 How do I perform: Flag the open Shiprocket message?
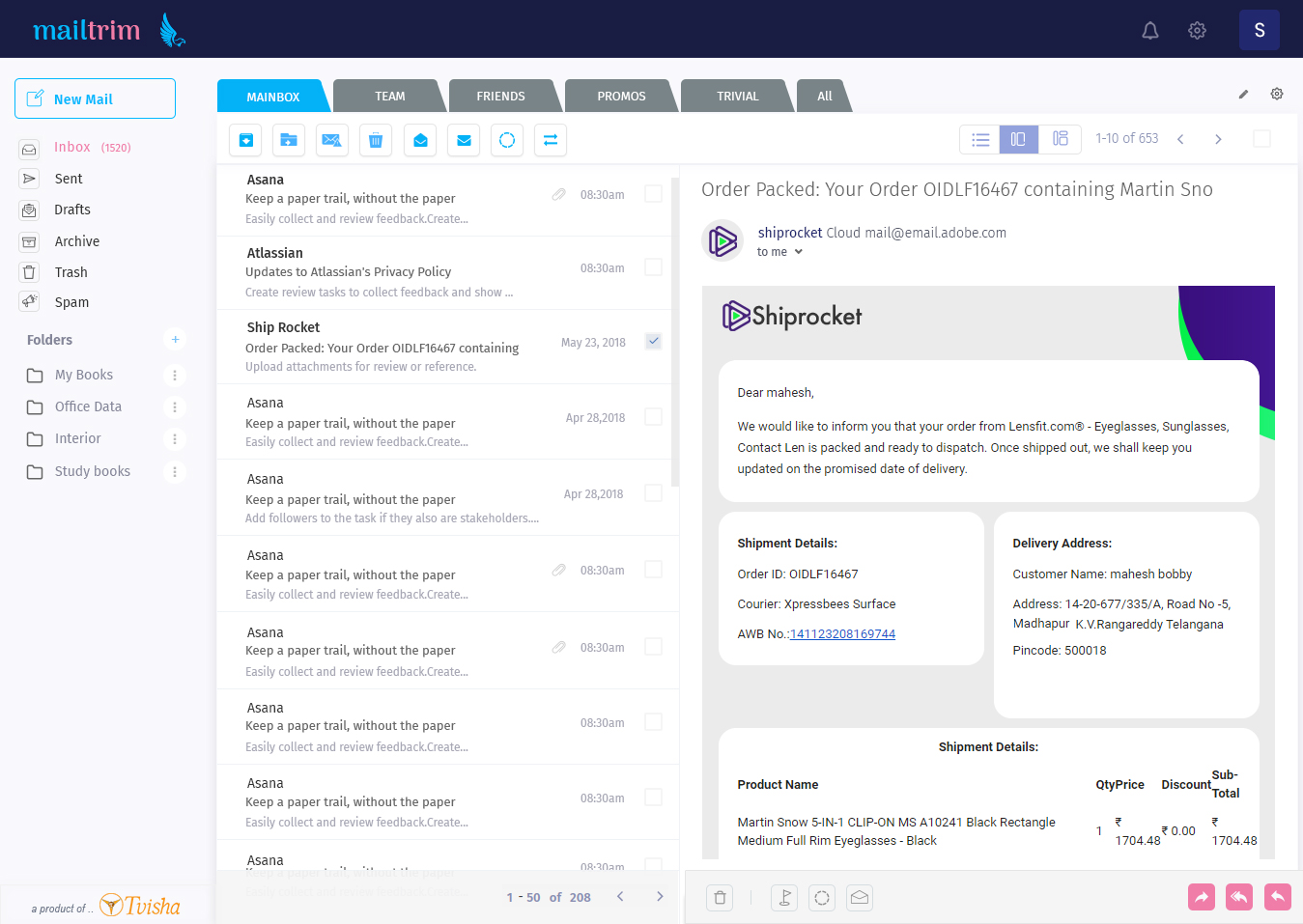[784, 898]
